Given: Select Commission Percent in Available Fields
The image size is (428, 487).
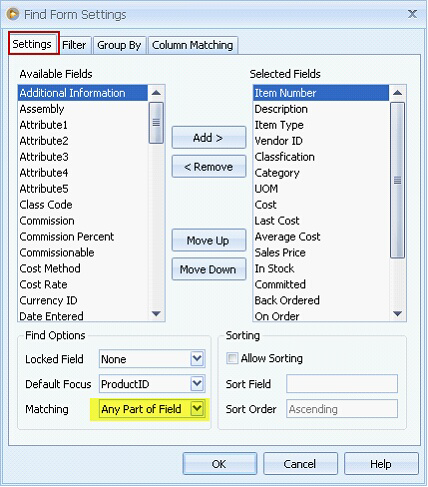Looking at the screenshot, I should [83, 237].
